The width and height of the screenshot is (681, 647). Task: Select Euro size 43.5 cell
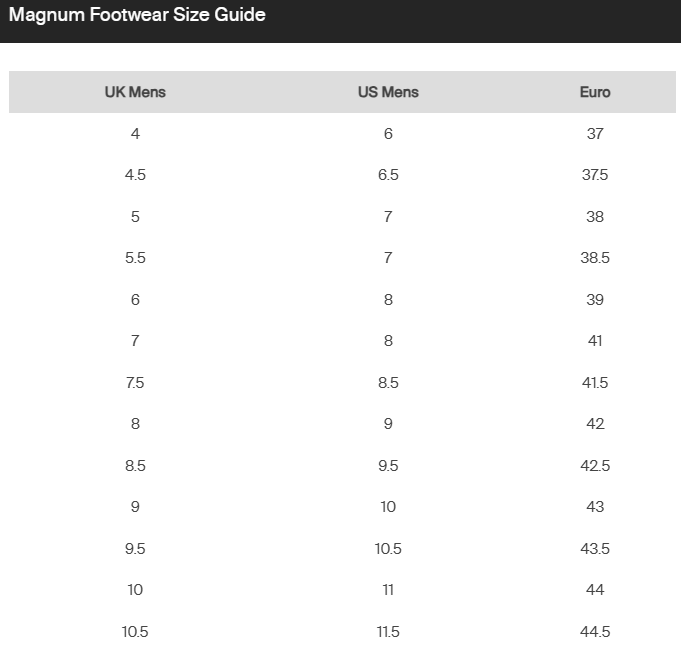[595, 549]
